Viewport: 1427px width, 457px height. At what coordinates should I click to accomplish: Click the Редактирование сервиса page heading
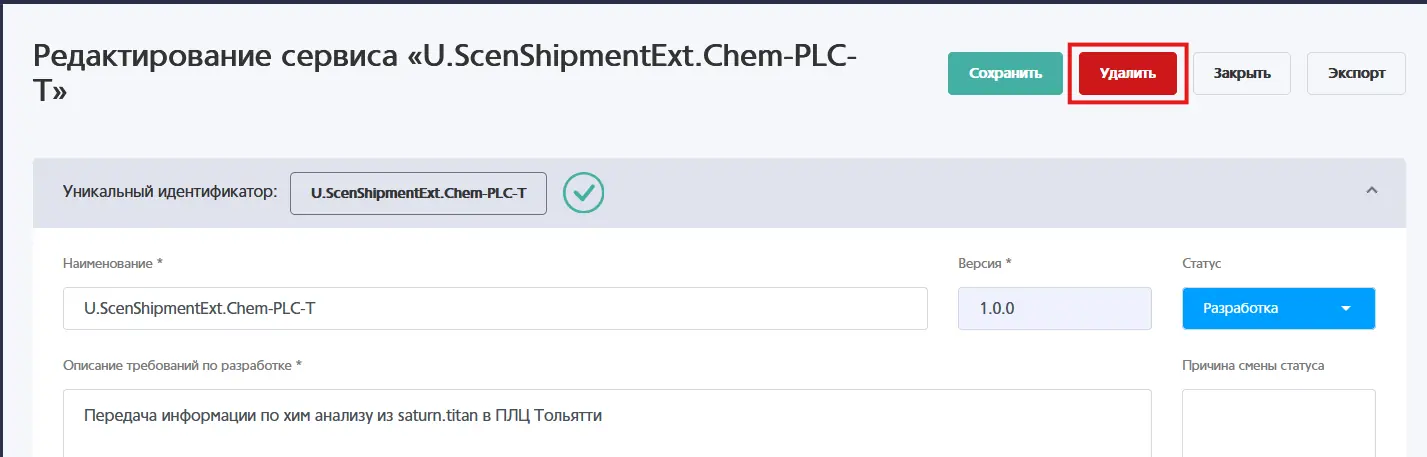(446, 73)
